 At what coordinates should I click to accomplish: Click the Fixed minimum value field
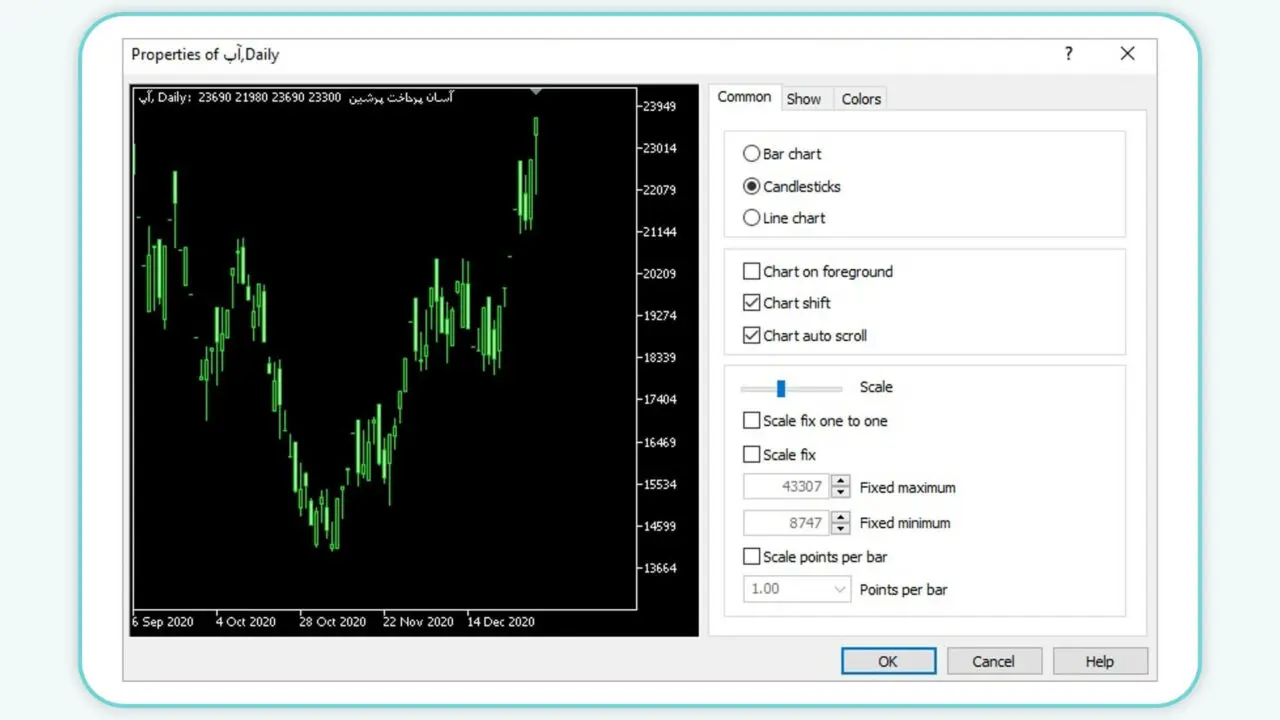(x=786, y=523)
